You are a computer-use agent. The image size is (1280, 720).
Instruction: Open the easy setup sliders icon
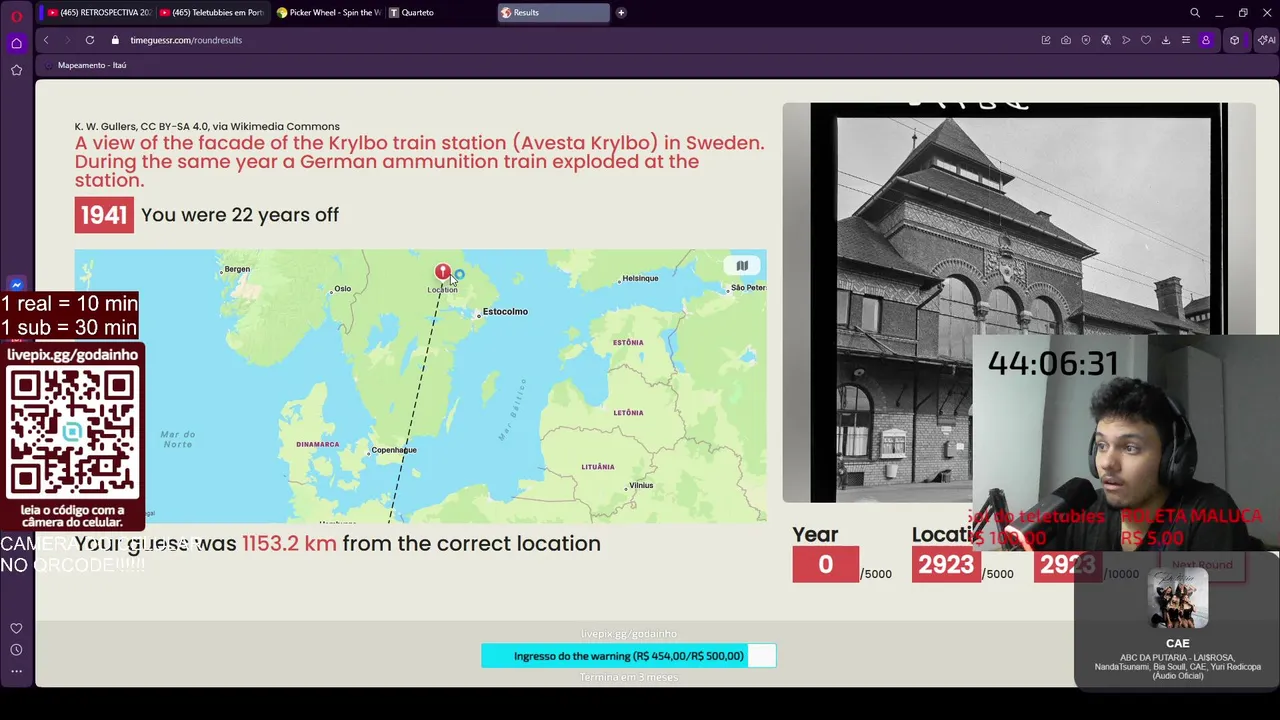tap(1186, 40)
